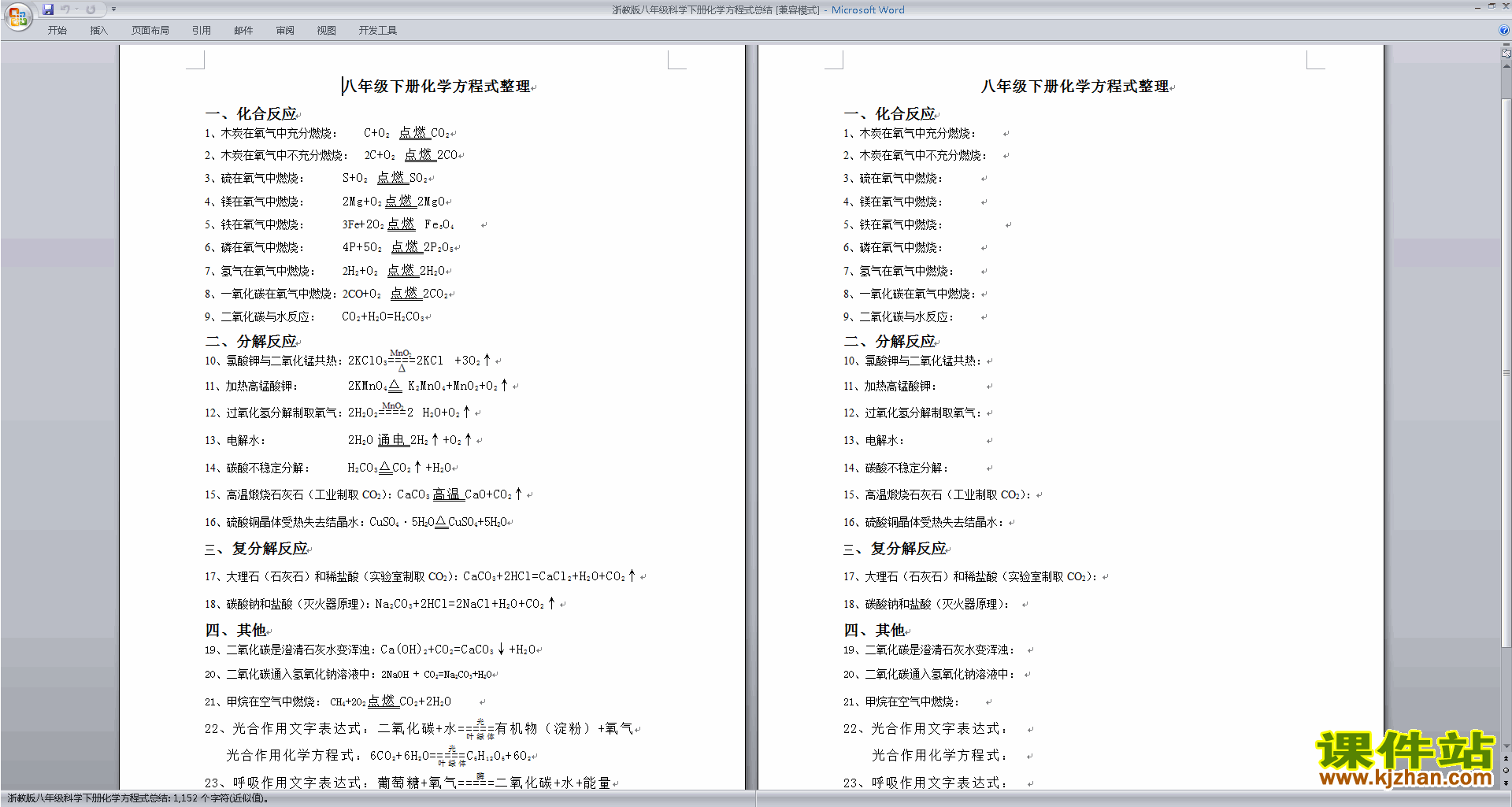Switch to the 插入 ribbon tab
The image size is (1512, 807).
pos(98,31)
